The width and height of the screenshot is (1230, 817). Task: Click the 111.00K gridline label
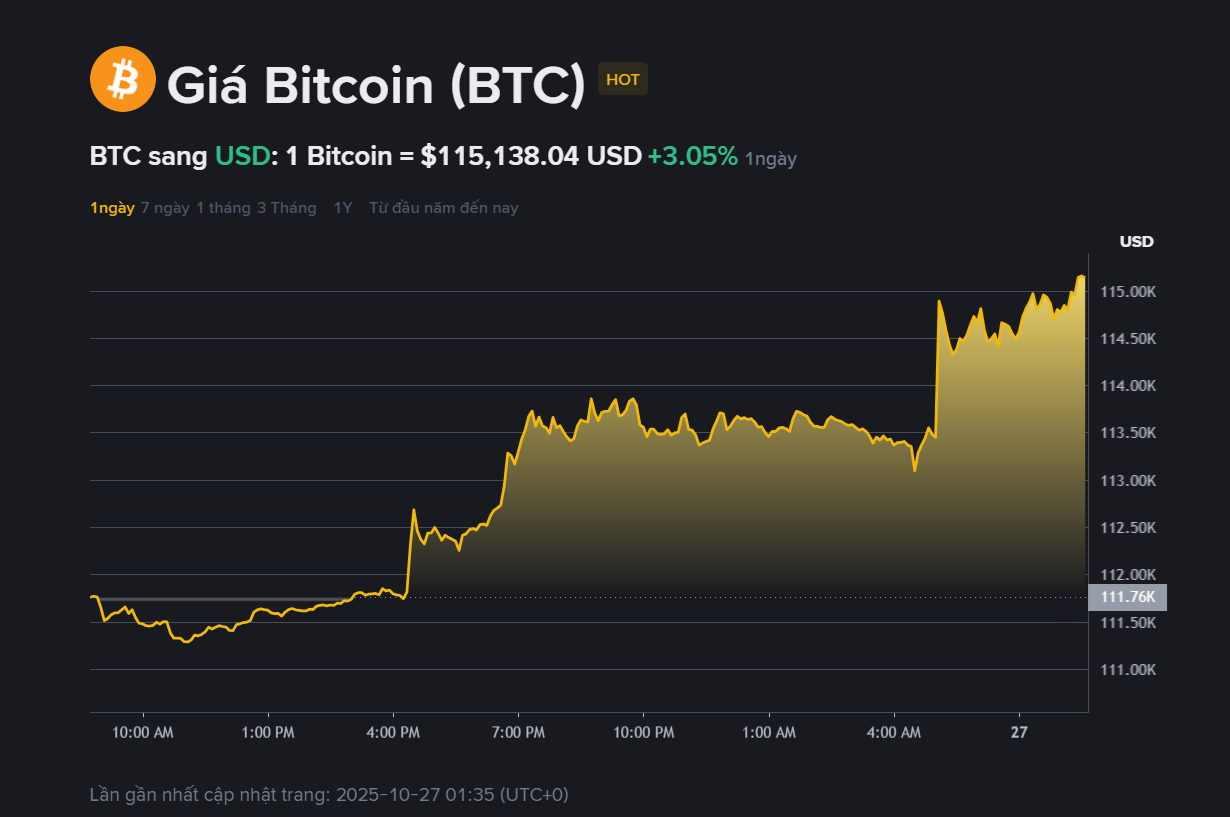[x=1126, y=669]
